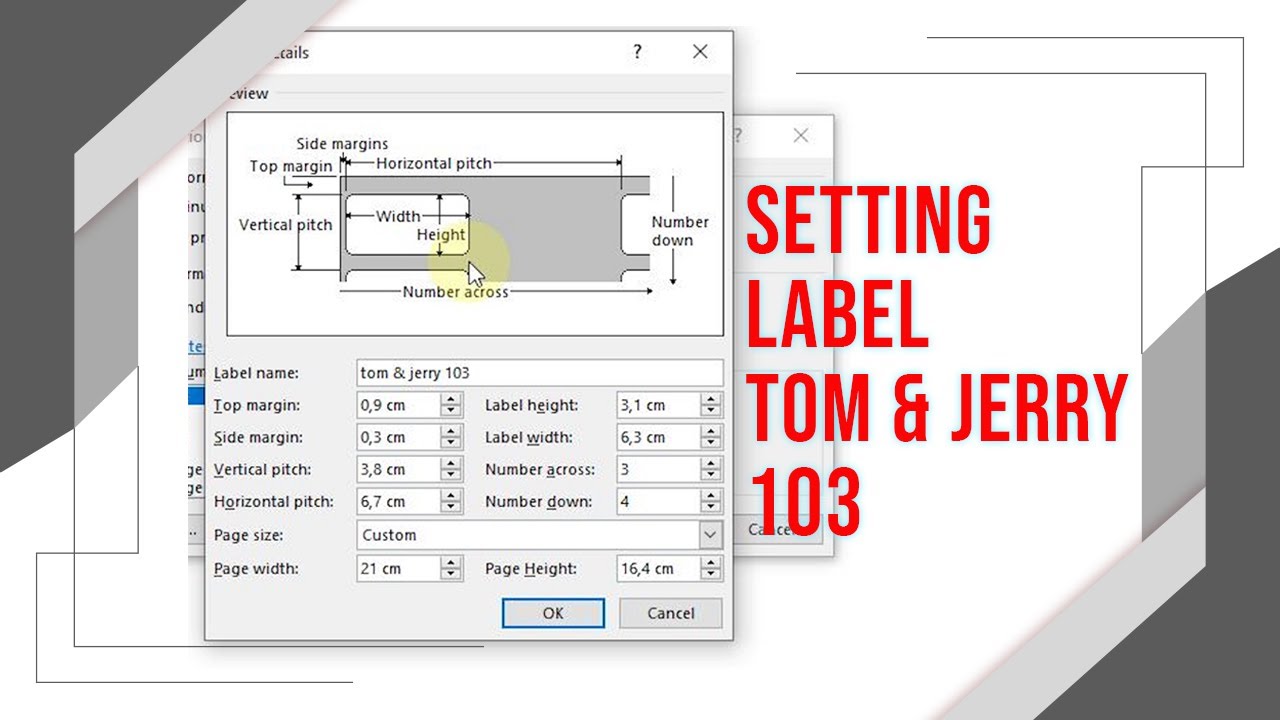1280x720 pixels.
Task: Decrease Vertical pitch with down arrow
Action: (x=451, y=476)
